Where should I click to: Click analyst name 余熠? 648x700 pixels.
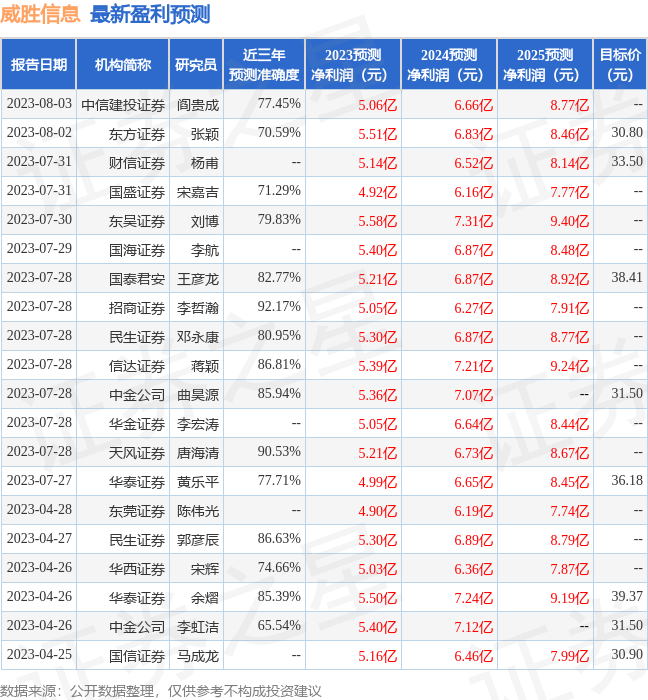click(x=205, y=599)
